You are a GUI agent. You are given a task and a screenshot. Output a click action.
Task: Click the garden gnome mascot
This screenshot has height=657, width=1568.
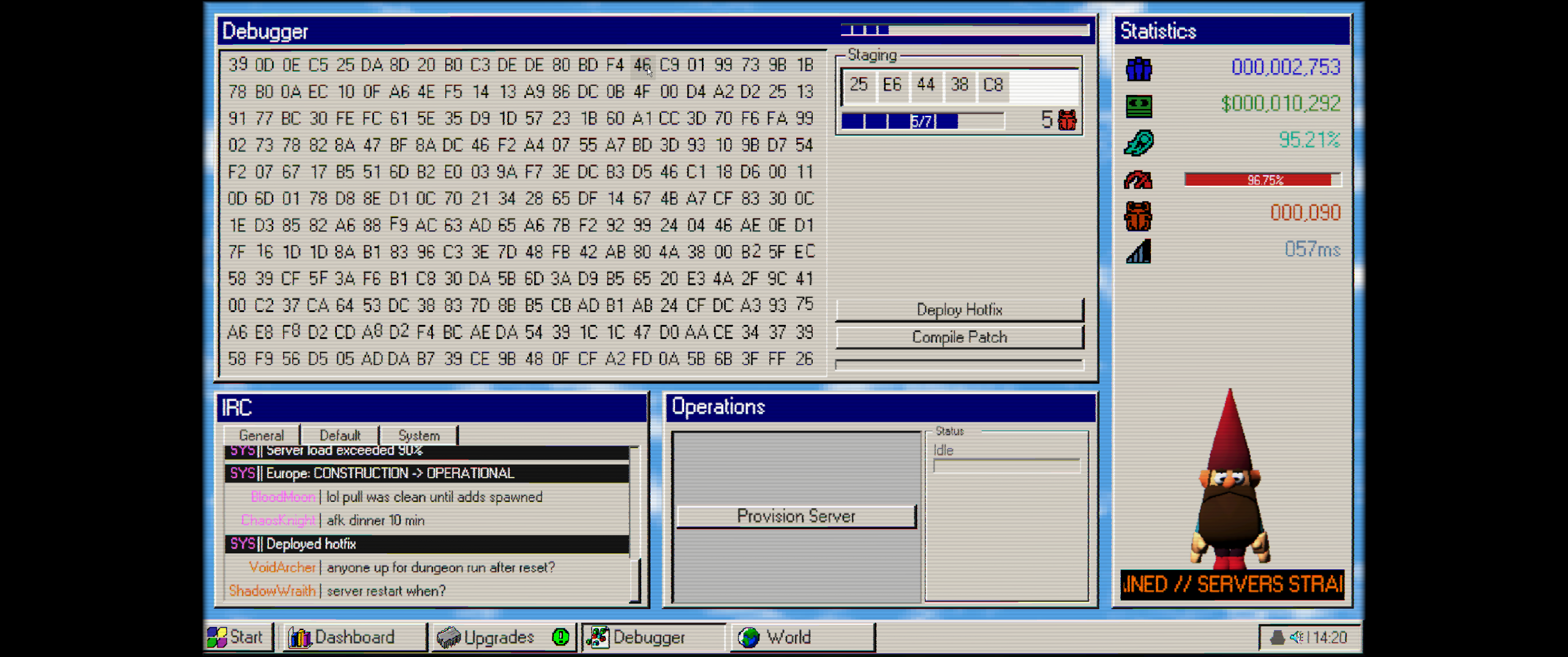(1229, 484)
